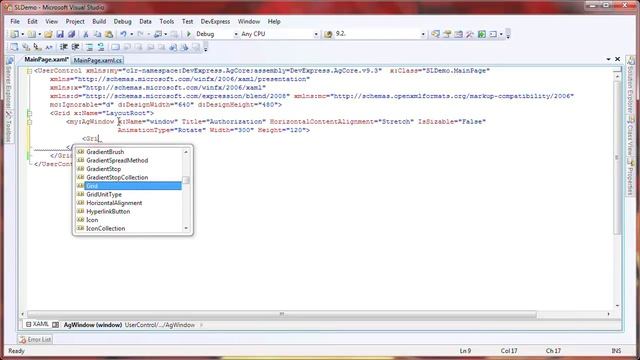The height and width of the screenshot is (360, 640).
Task: Select Grid in the IntelliSense list
Action: [x=129, y=186]
